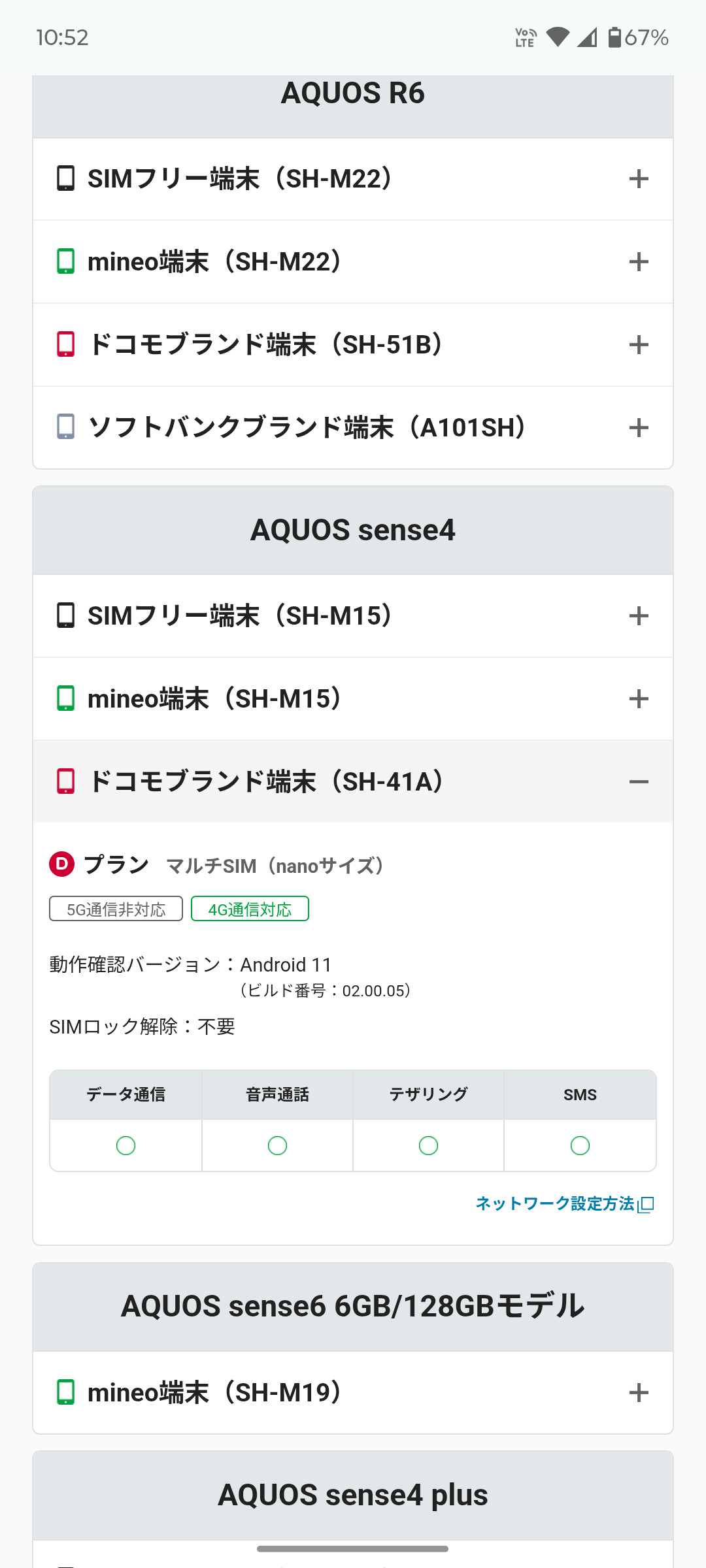Tap the gray phone icon for ソフトバンクブランド端末 A101SH
The width and height of the screenshot is (706, 1568).
pyautogui.click(x=65, y=427)
